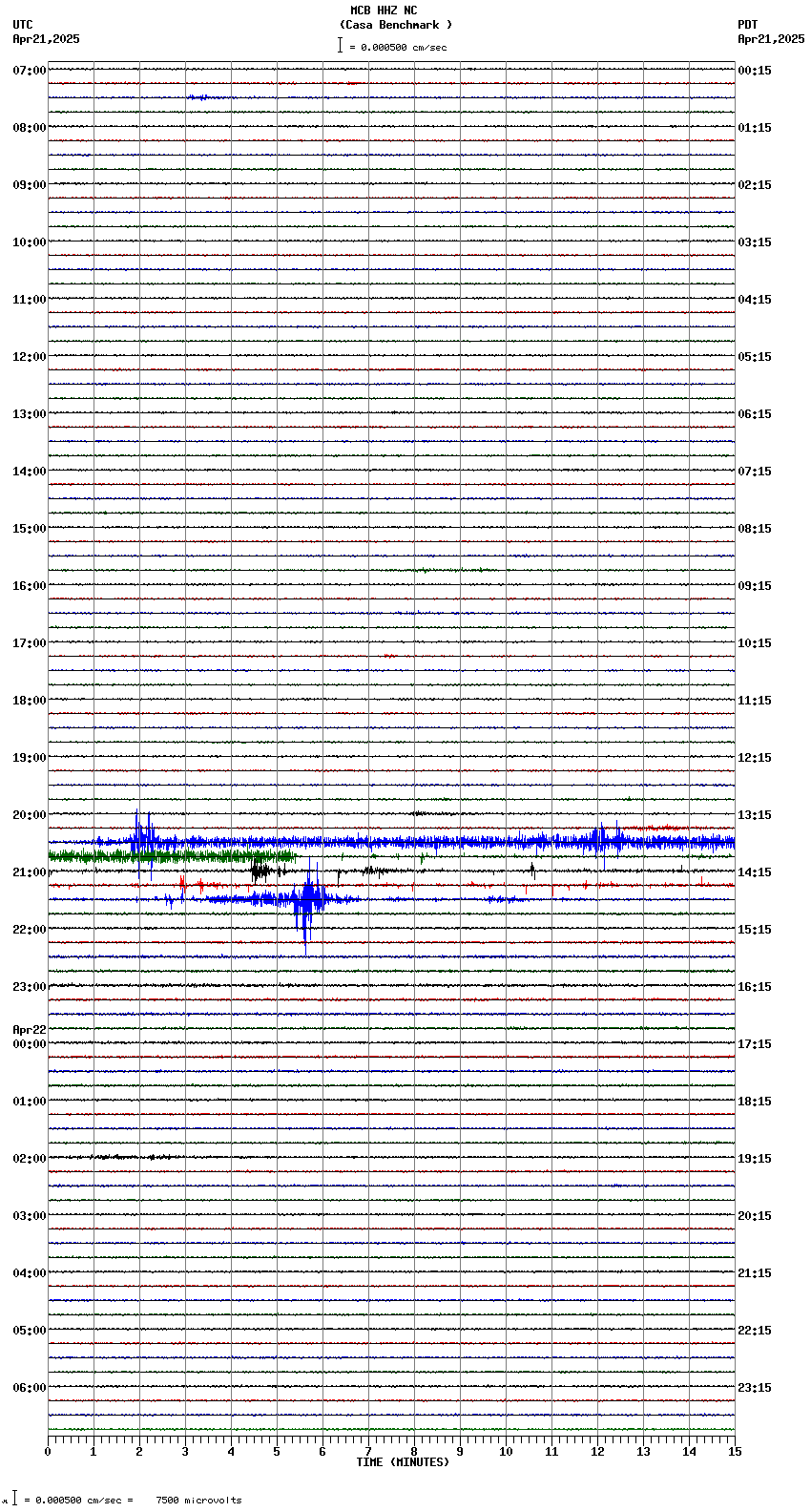
Task: Click the '07:00' UTC time label
Action: tap(30, 71)
